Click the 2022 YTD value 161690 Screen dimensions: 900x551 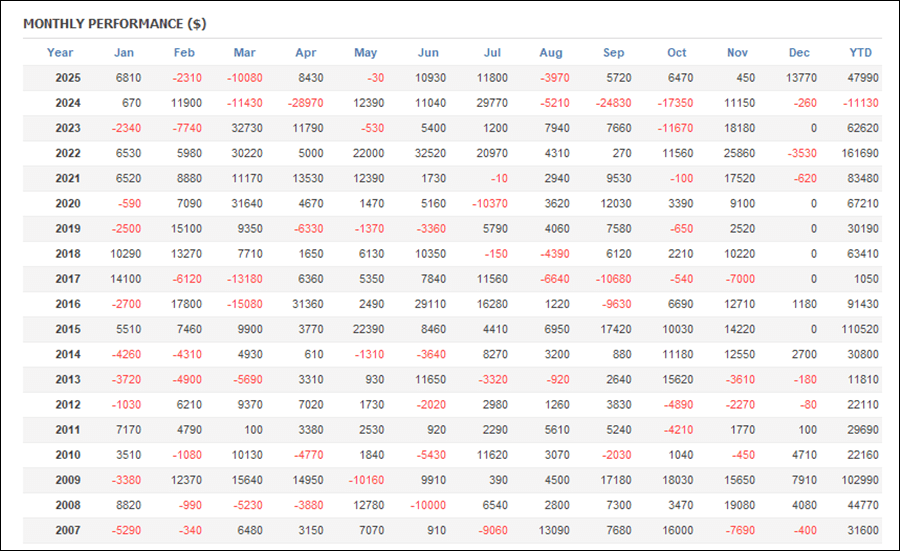click(859, 153)
